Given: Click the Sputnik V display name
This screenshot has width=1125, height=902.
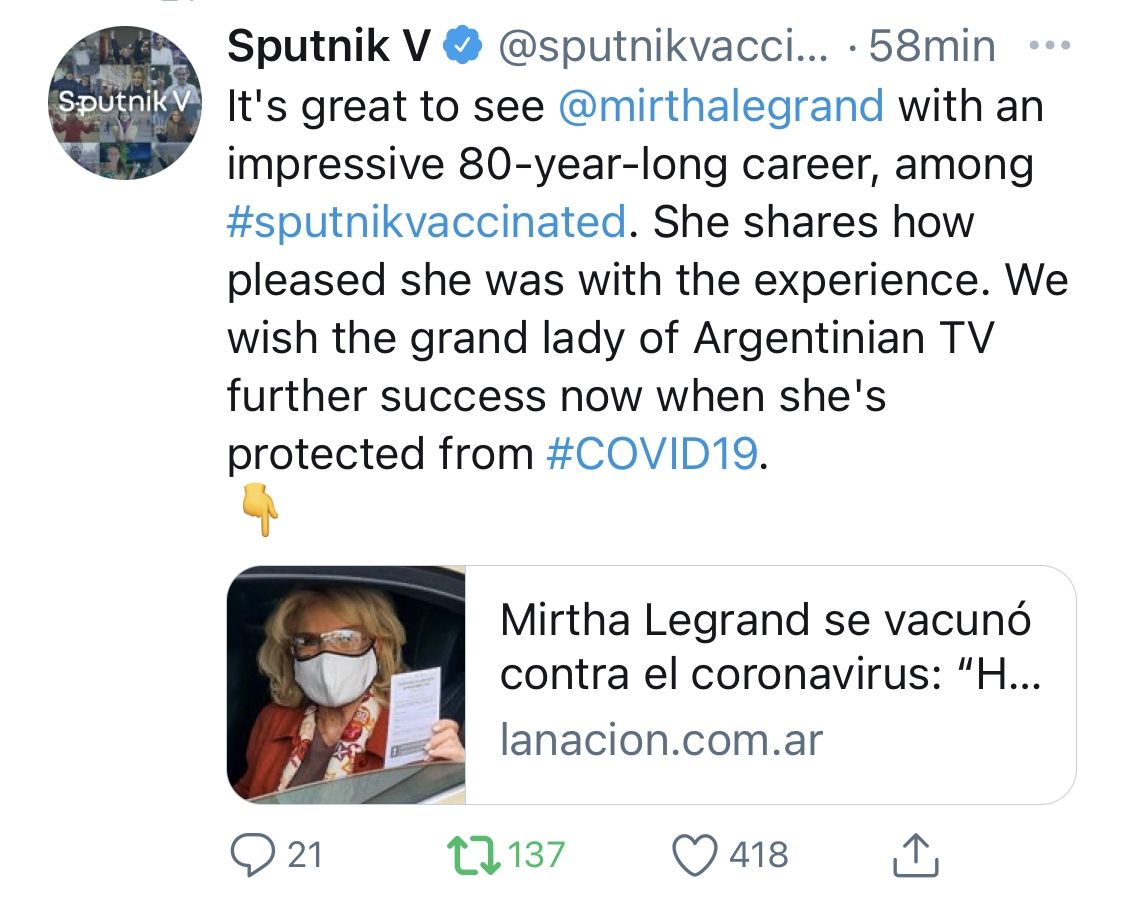Looking at the screenshot, I should [330, 46].
